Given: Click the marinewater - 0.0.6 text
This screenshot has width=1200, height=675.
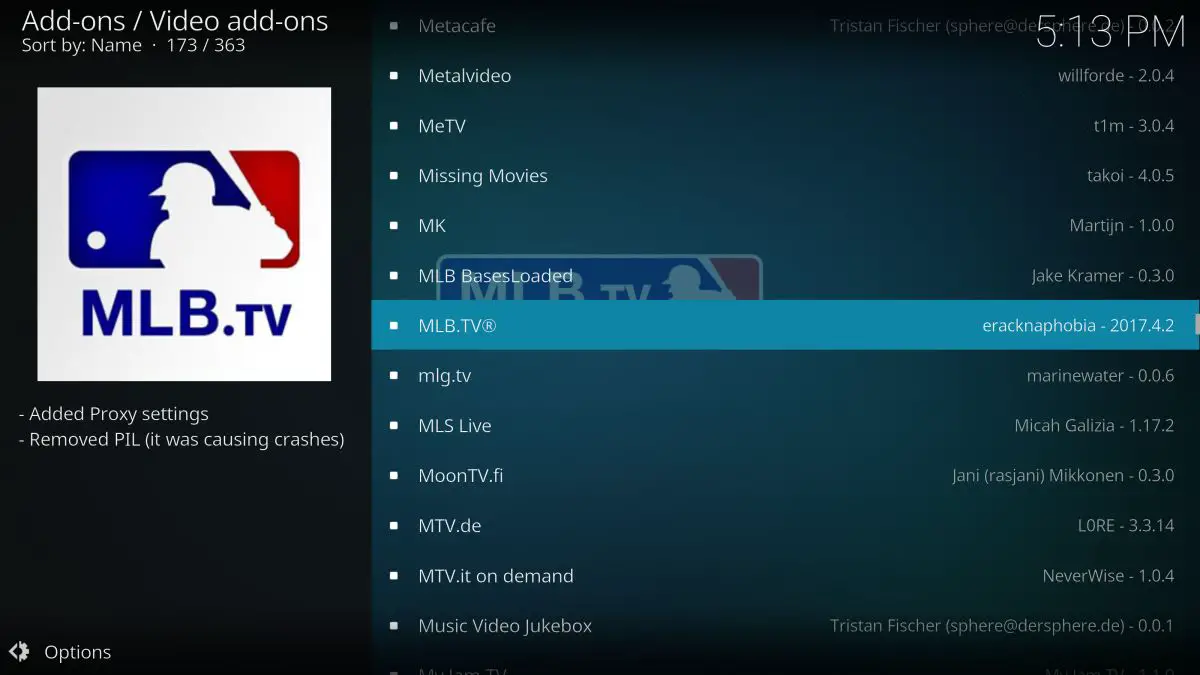Looking at the screenshot, I should tap(1101, 376).
